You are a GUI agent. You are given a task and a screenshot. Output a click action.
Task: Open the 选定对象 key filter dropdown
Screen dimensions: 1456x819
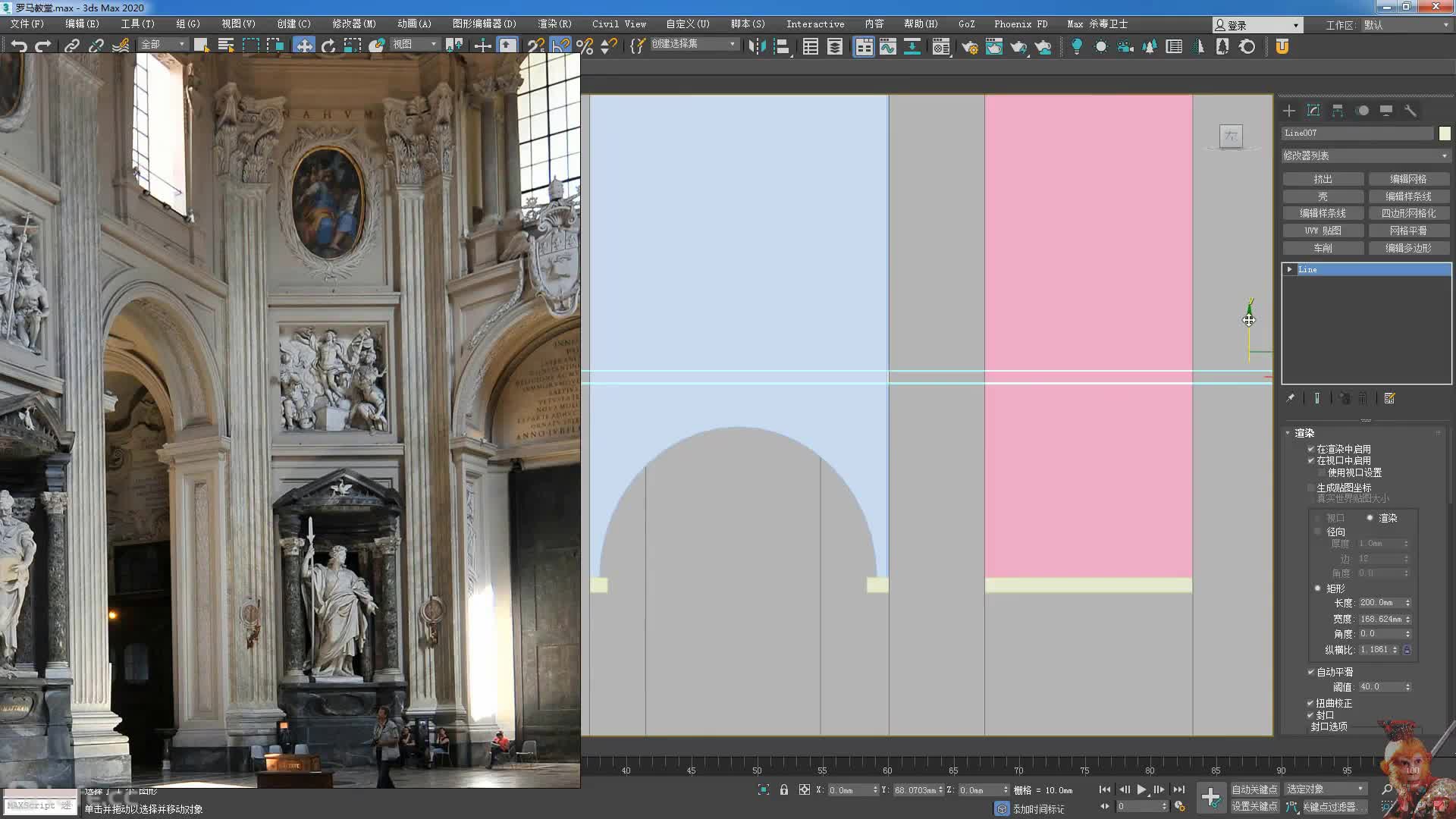[x=1325, y=789]
